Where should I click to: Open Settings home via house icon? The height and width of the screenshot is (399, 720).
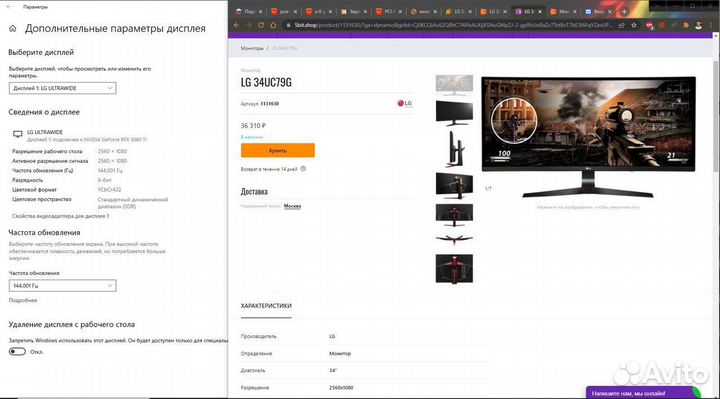pyautogui.click(x=13, y=28)
